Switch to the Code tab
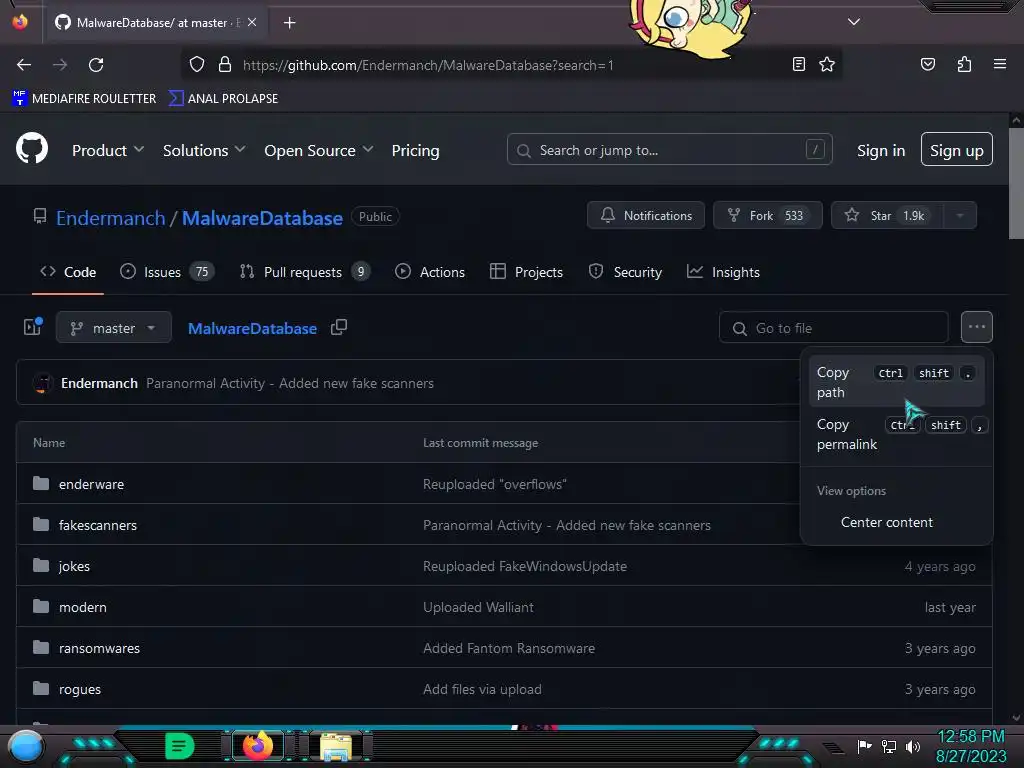Viewport: 1024px width, 768px height. [68, 272]
